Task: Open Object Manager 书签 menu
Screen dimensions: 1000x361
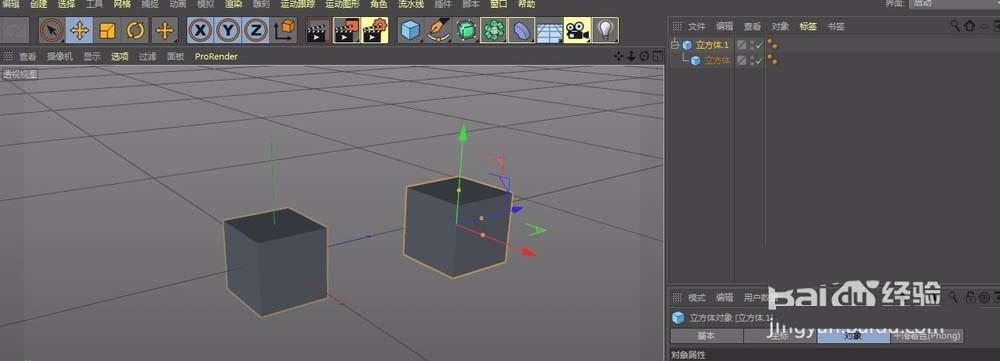Action: (x=836, y=26)
